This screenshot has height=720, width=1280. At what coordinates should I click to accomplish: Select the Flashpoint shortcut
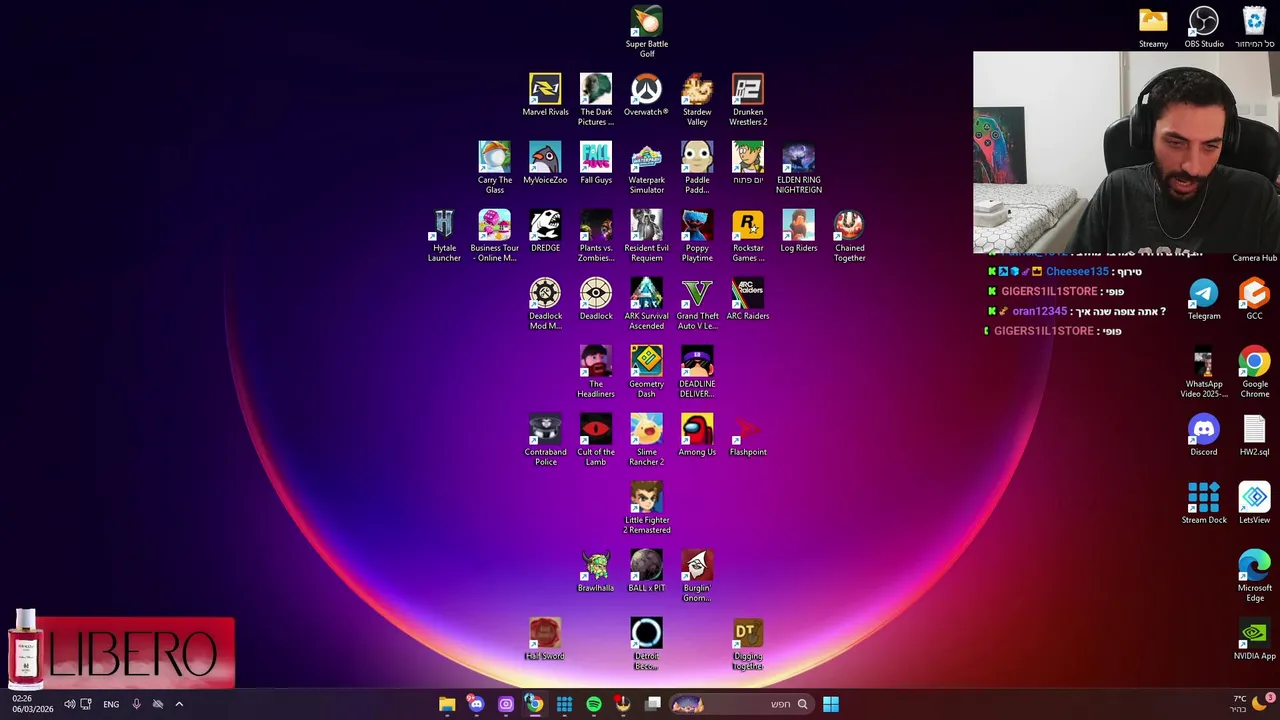click(748, 435)
